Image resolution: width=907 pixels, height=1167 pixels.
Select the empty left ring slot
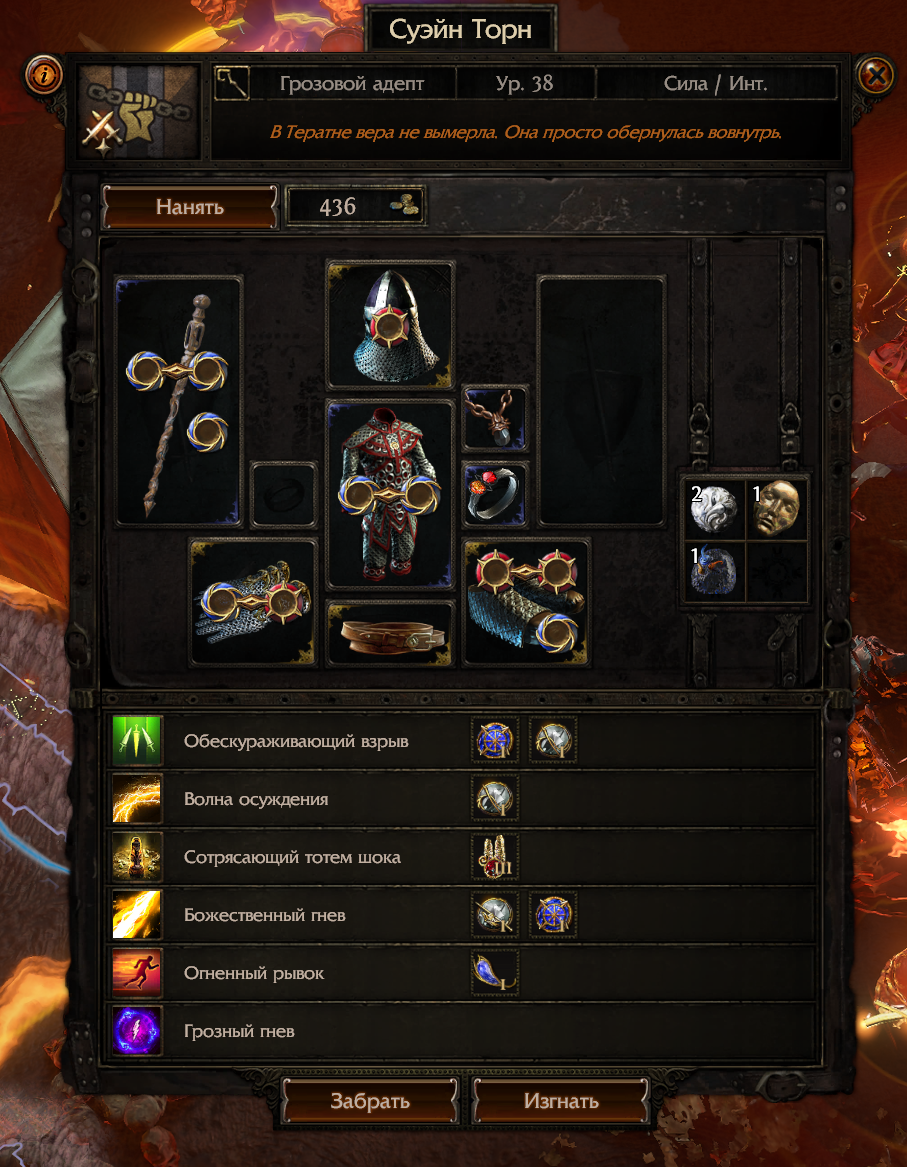click(x=284, y=495)
